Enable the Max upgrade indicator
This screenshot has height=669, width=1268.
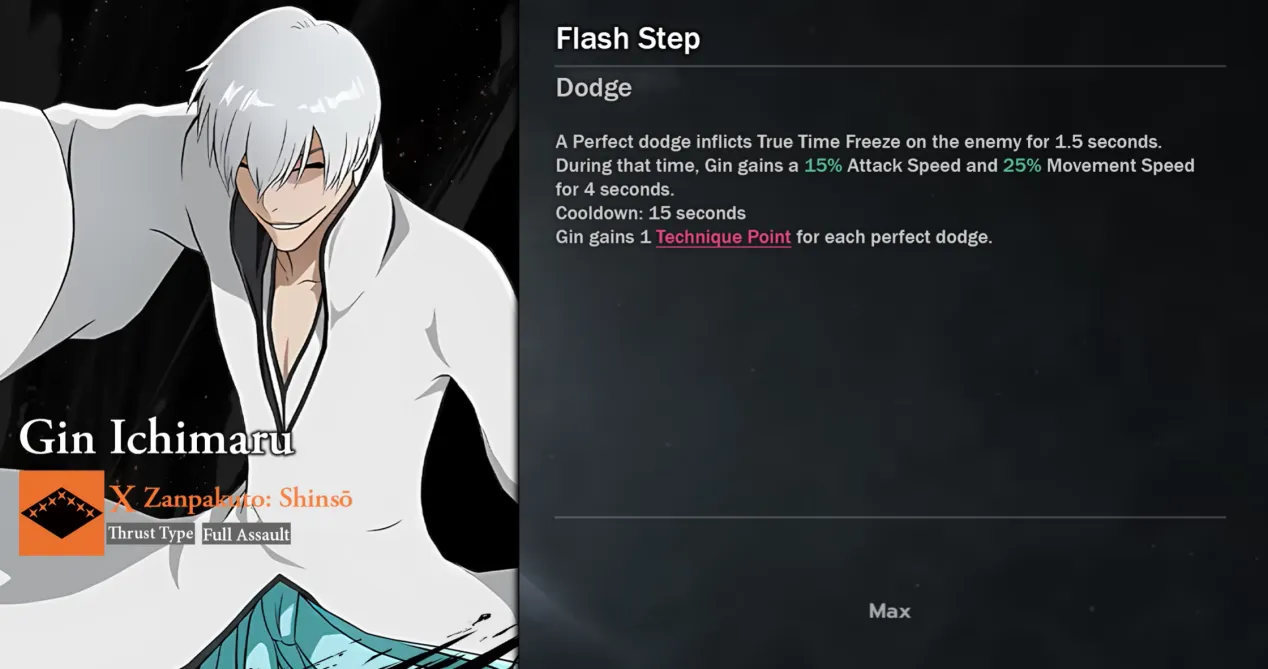coord(889,610)
